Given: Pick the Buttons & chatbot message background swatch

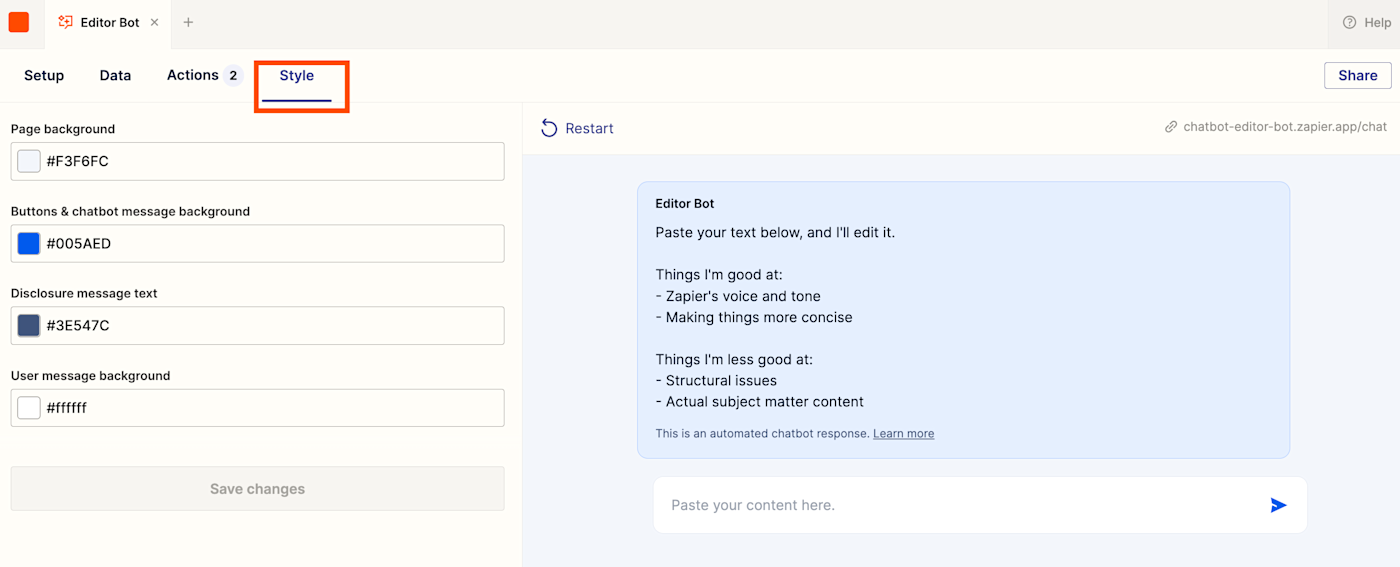Looking at the screenshot, I should click(x=29, y=243).
